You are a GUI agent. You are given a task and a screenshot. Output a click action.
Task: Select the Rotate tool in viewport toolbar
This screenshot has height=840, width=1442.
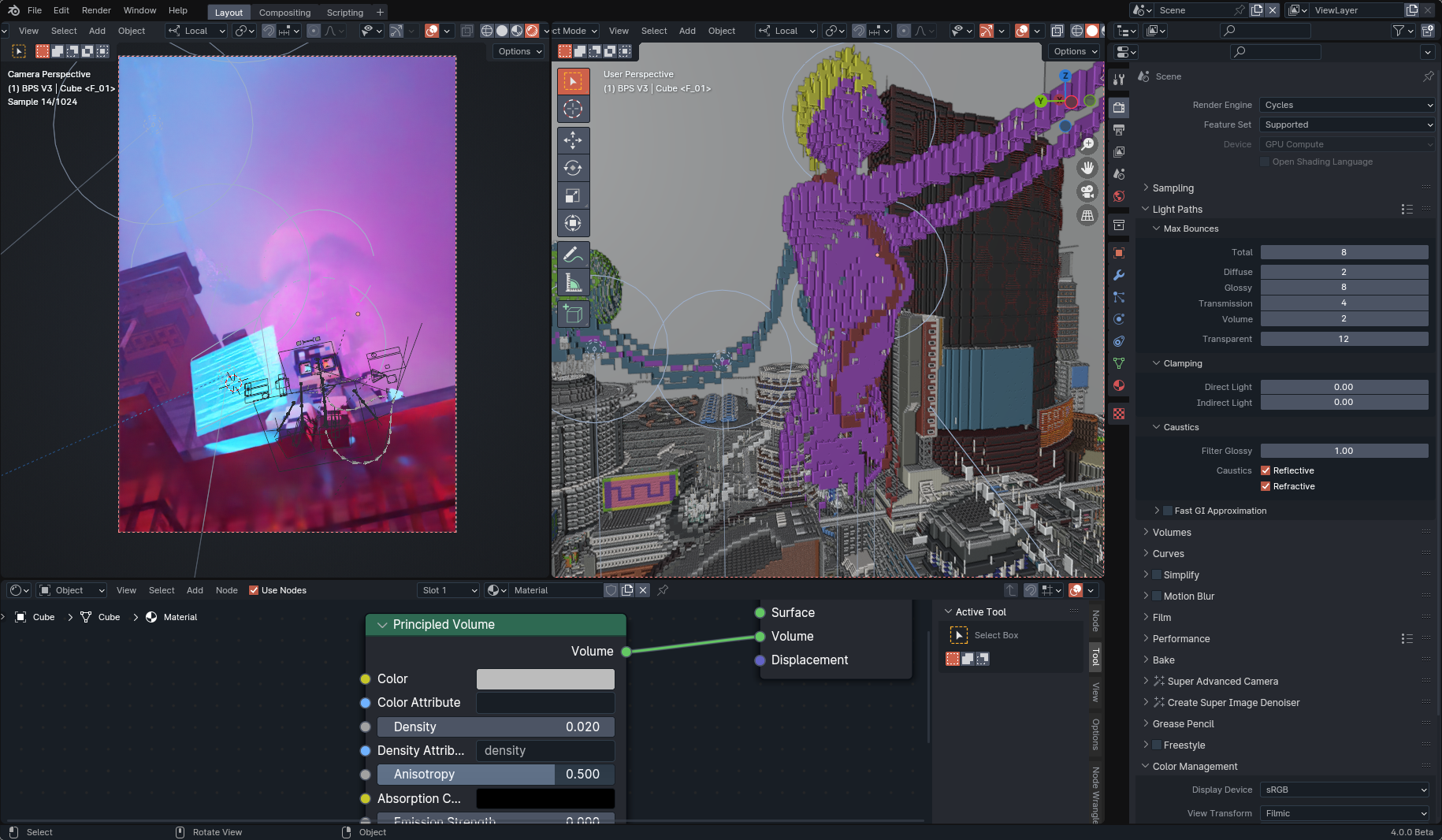click(x=573, y=168)
